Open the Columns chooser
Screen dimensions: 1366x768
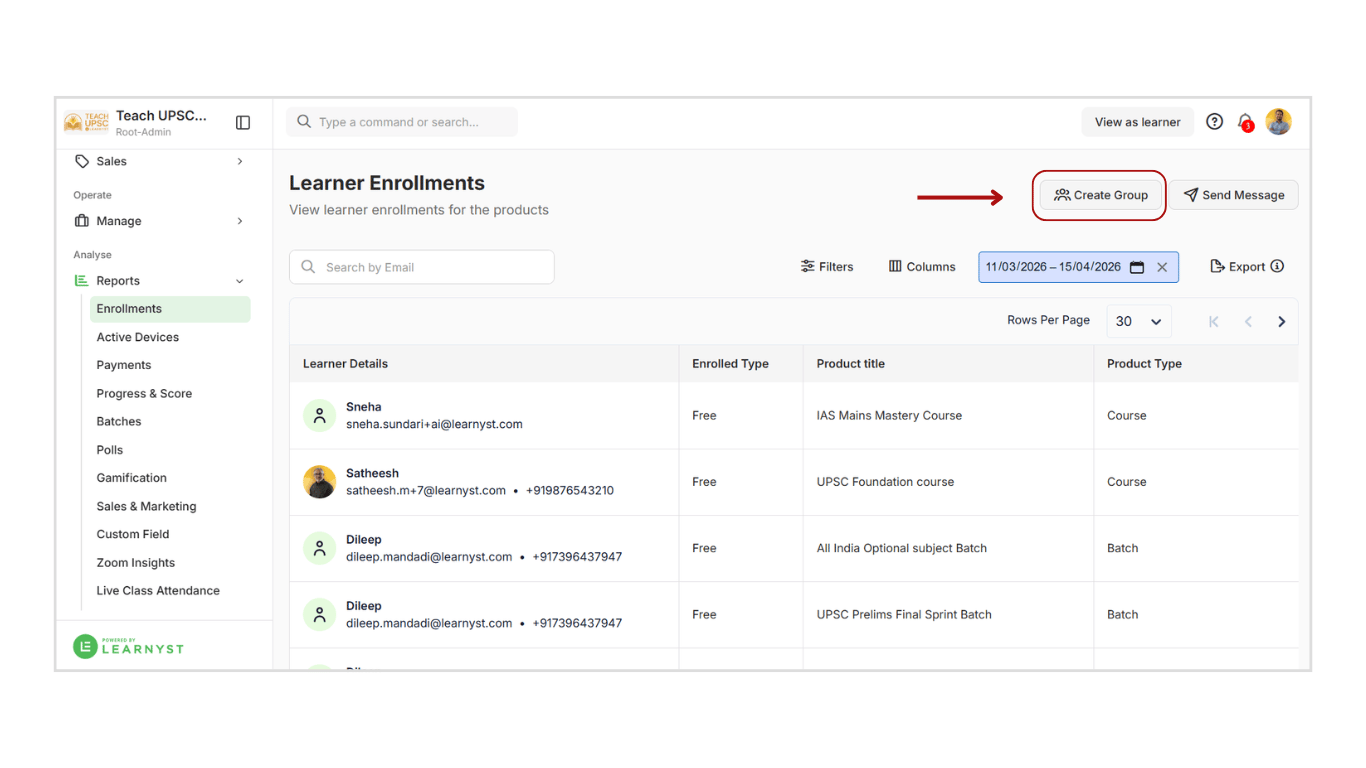point(922,267)
